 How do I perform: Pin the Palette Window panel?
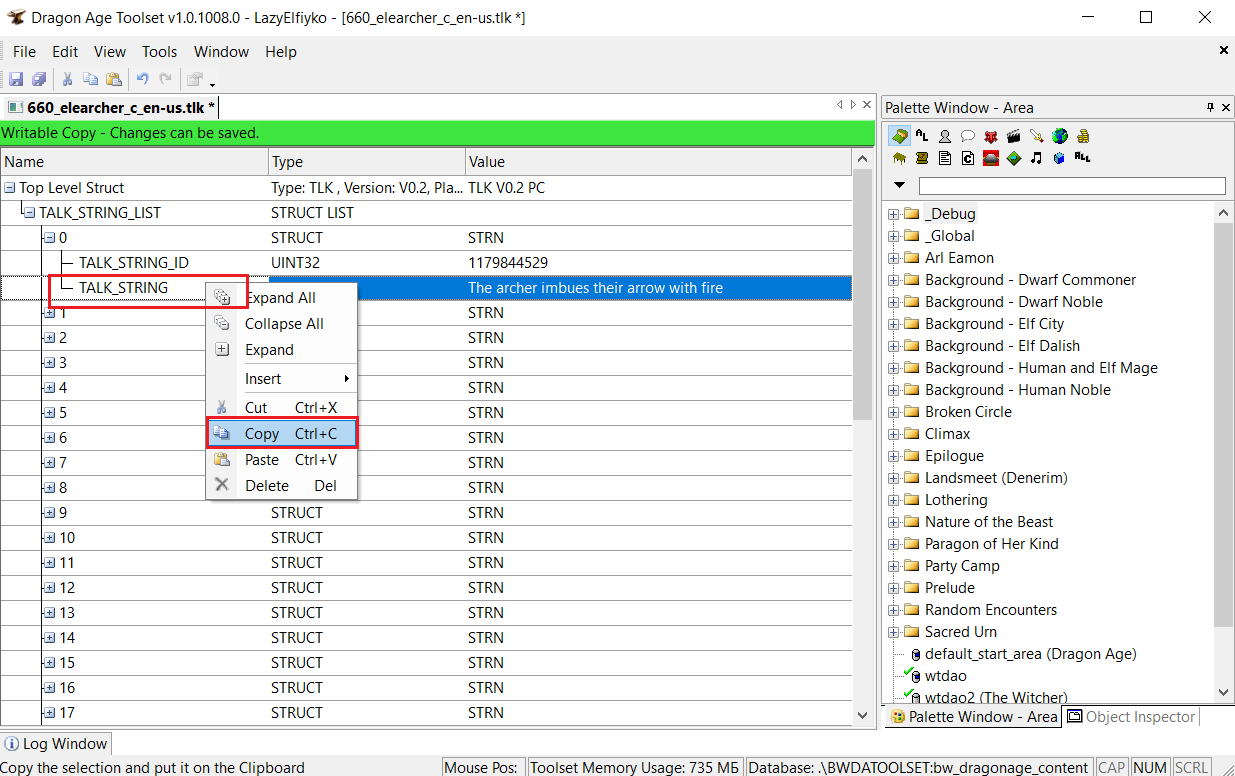[x=1210, y=107]
